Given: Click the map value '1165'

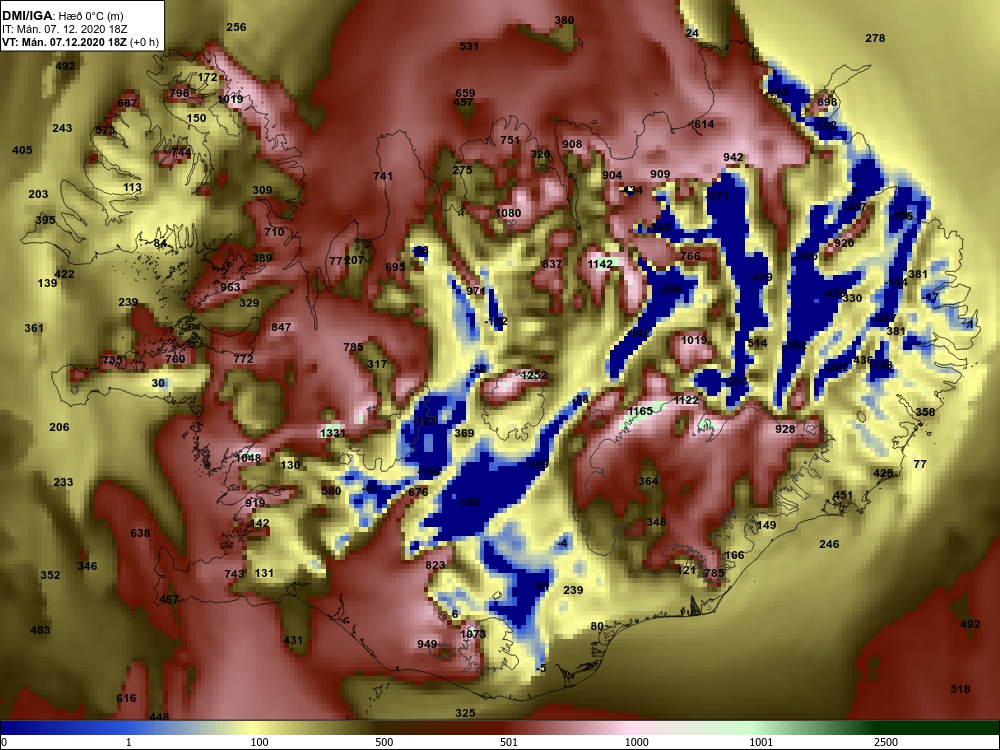Looking at the screenshot, I should tap(640, 411).
